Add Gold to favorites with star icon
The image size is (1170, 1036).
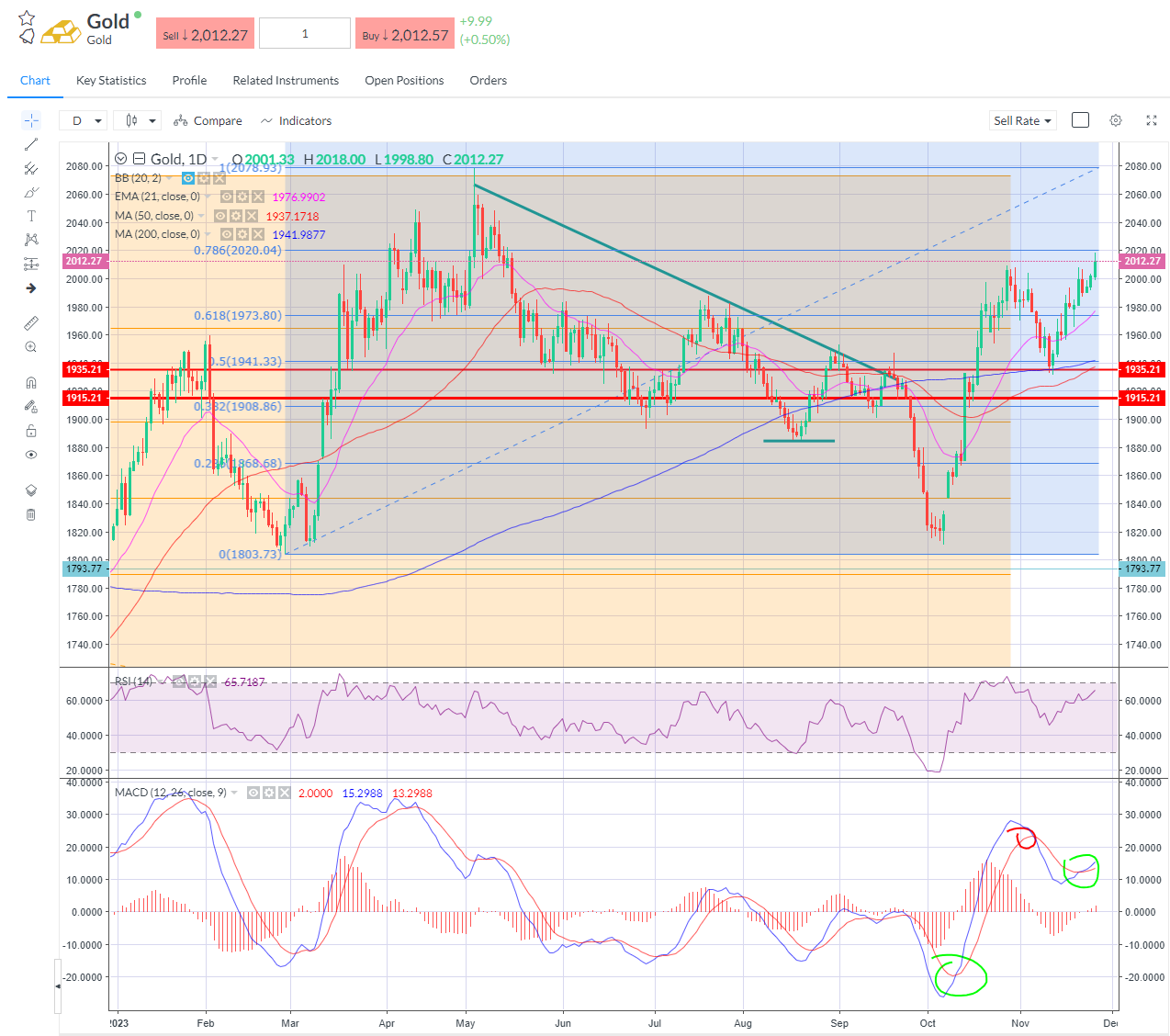(27, 17)
